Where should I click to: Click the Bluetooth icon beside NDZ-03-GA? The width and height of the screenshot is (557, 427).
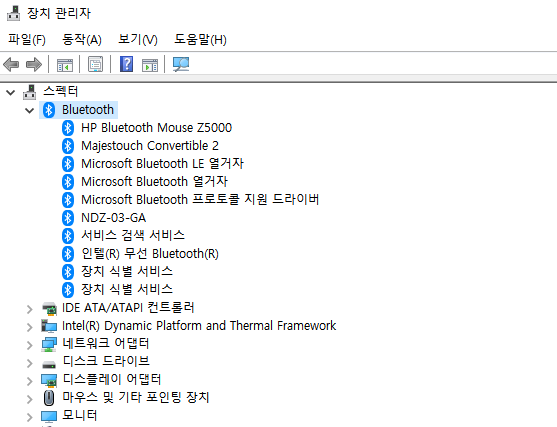tap(67, 218)
